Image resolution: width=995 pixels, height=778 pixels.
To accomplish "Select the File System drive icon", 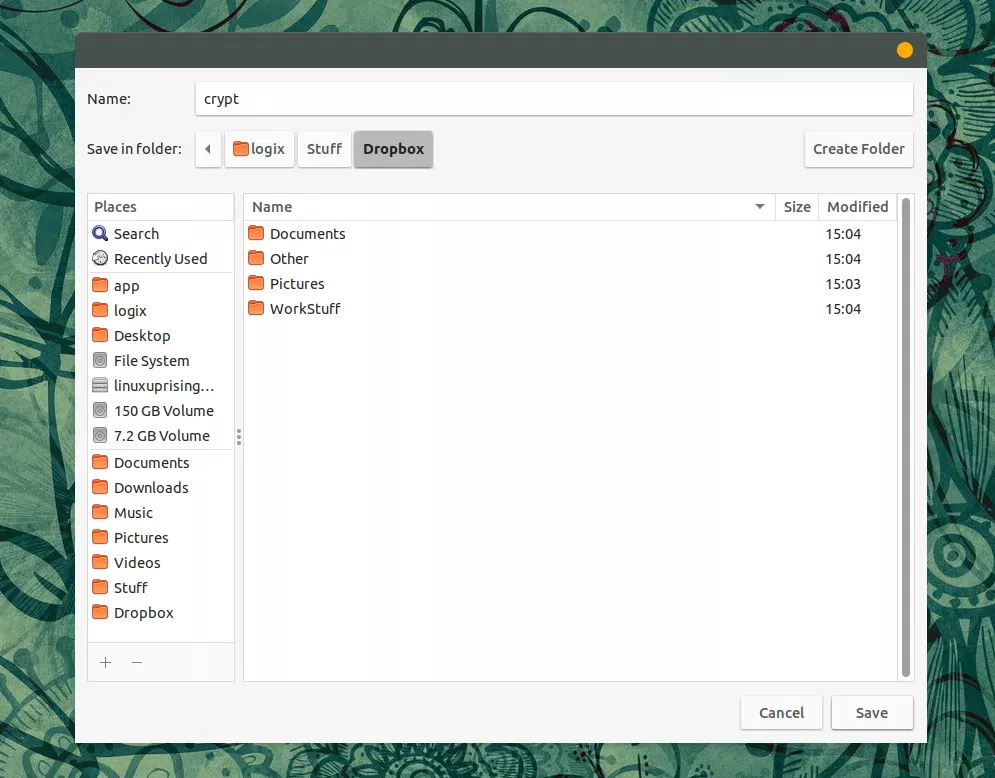I will point(100,361).
